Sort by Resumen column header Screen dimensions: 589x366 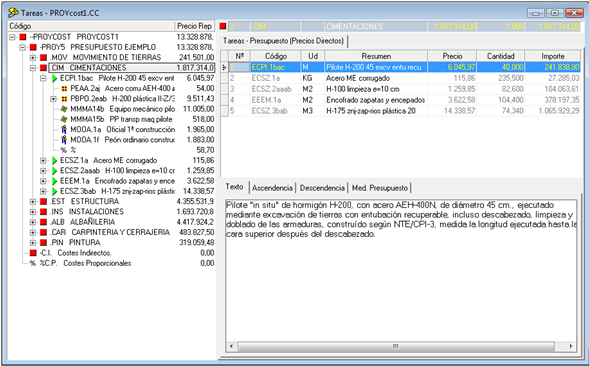[376, 56]
